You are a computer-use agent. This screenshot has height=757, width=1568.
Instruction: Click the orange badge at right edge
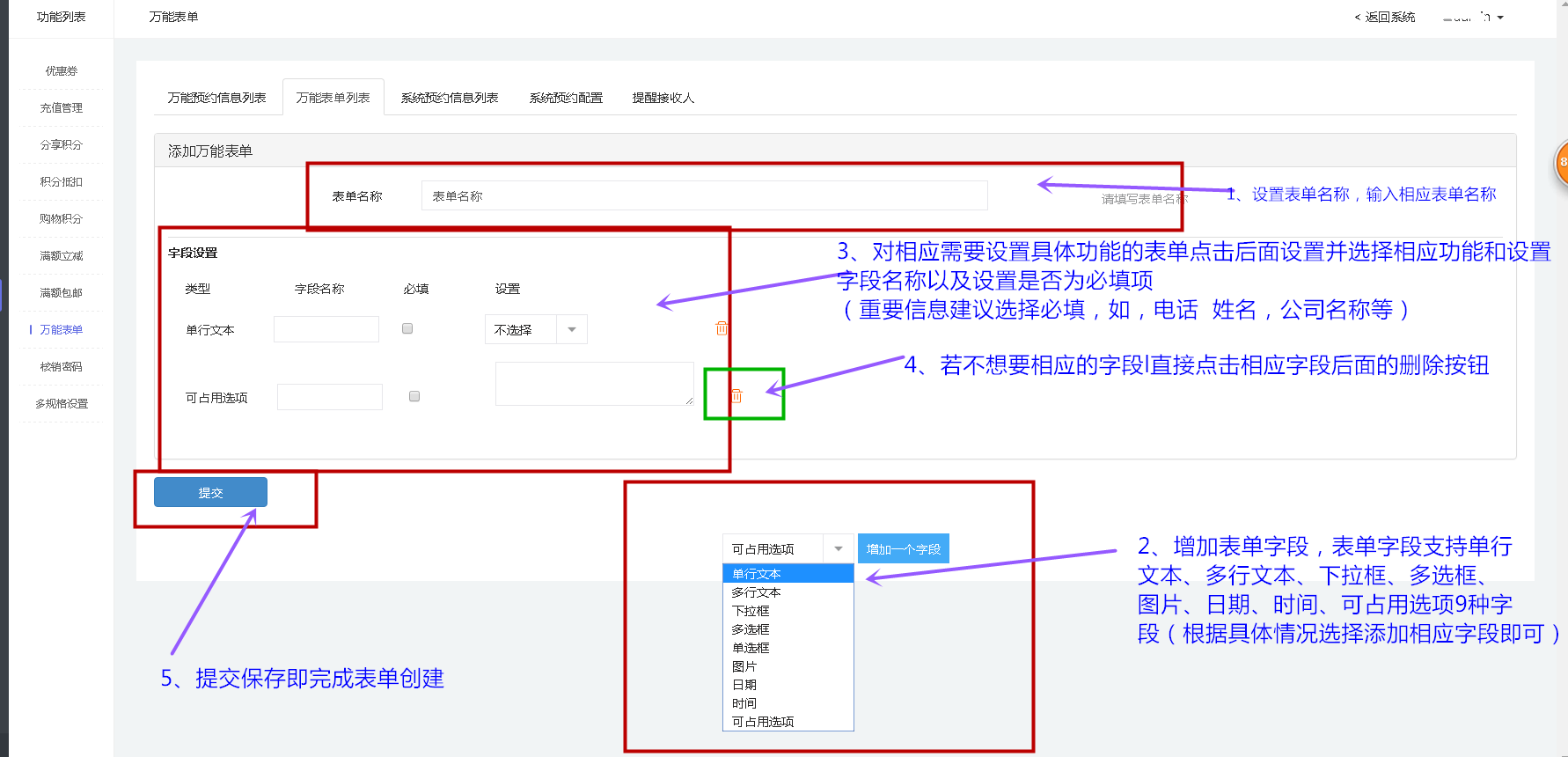point(1562,162)
